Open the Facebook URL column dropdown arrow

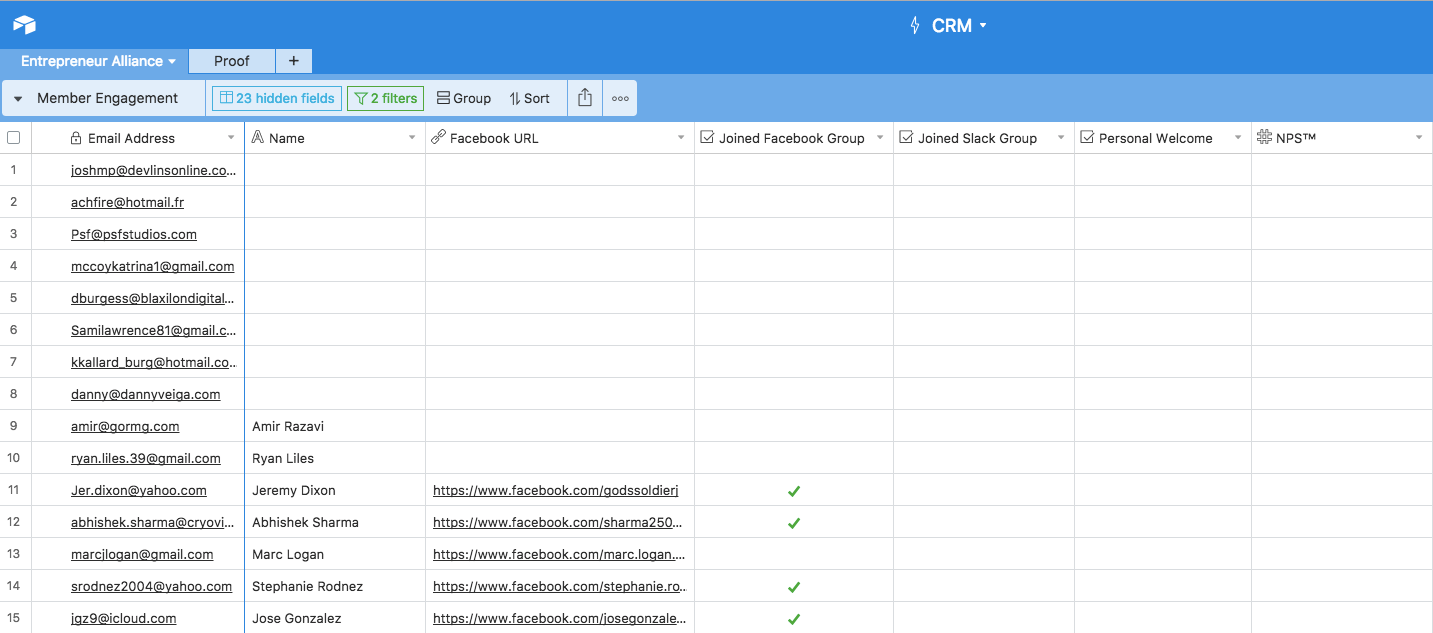(x=681, y=138)
